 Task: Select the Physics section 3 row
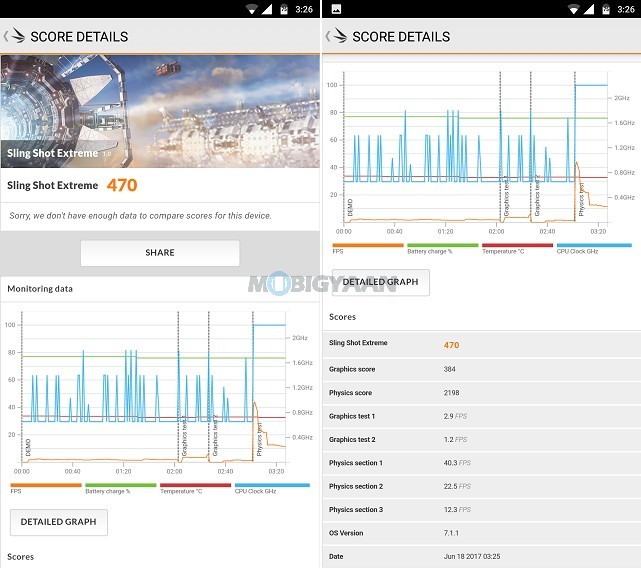point(482,510)
